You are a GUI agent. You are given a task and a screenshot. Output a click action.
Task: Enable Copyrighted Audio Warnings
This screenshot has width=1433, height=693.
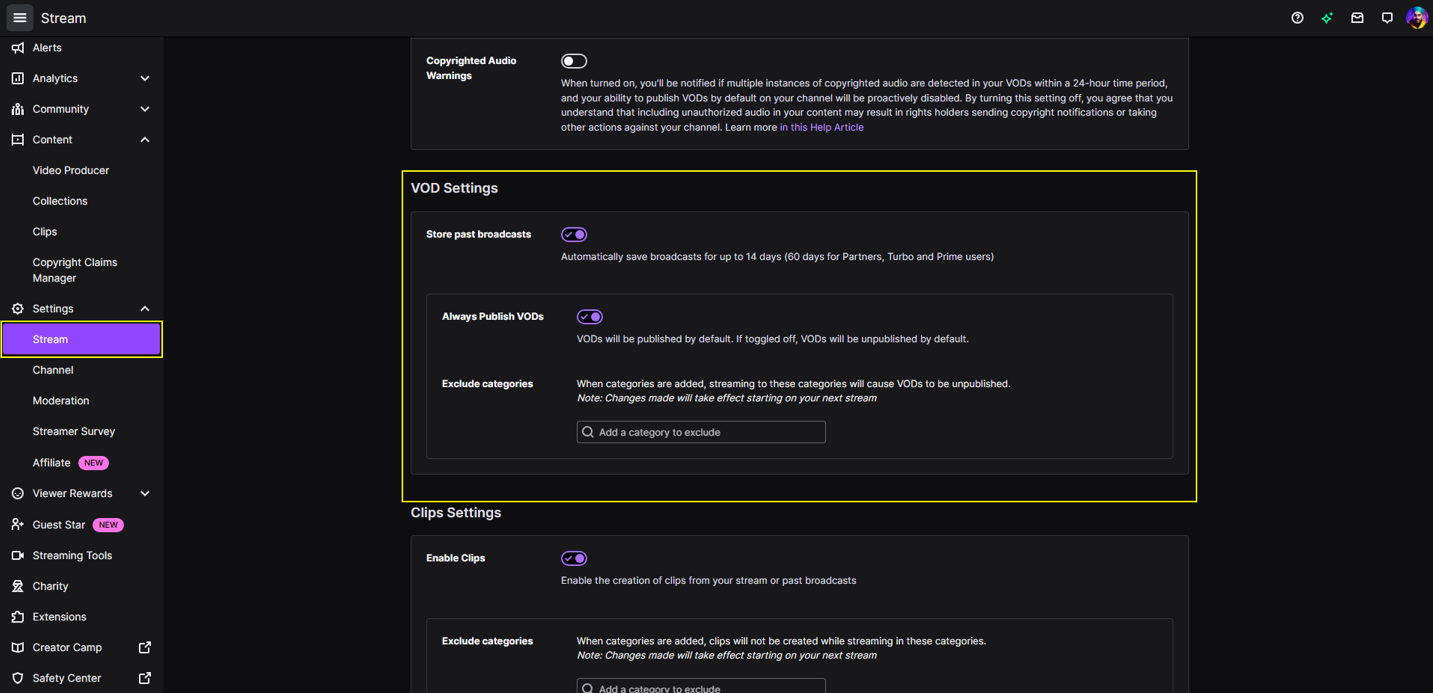pyautogui.click(x=573, y=60)
